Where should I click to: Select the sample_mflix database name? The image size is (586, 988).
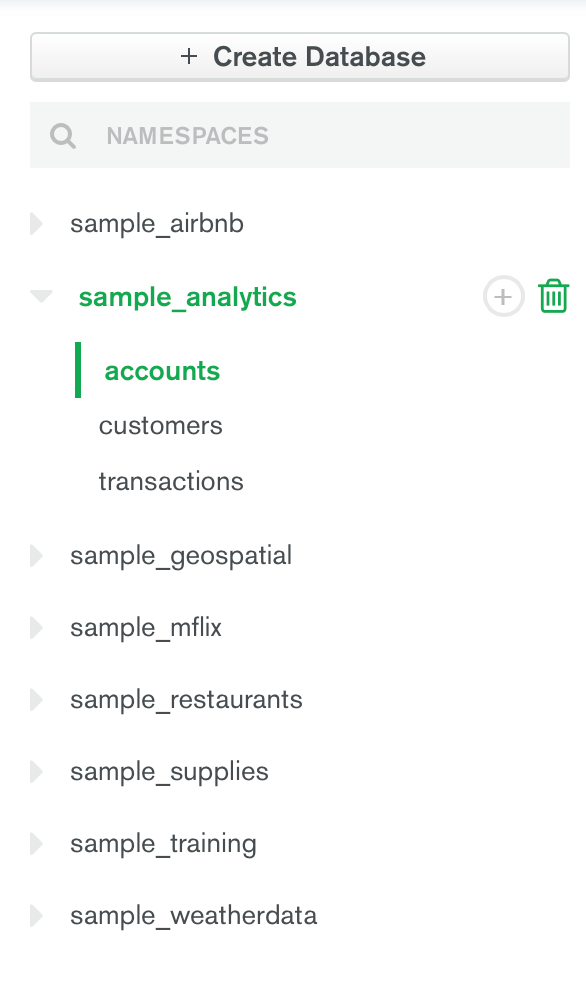pyautogui.click(x=146, y=628)
